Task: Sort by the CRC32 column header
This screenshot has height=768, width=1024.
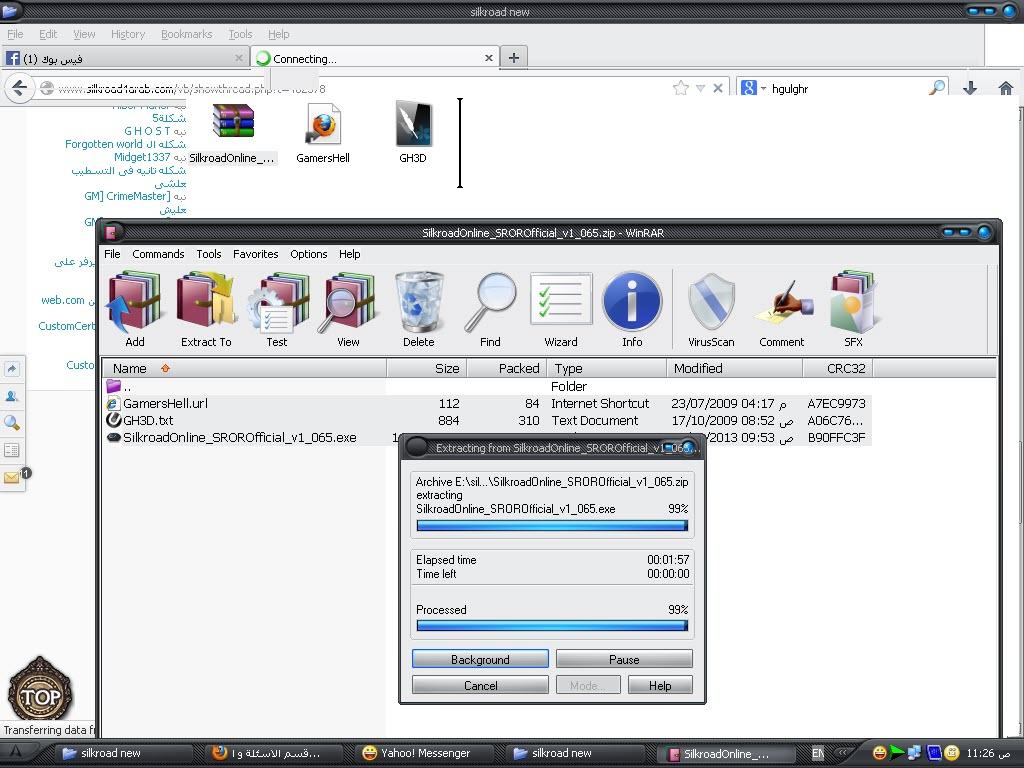Action: 838,368
